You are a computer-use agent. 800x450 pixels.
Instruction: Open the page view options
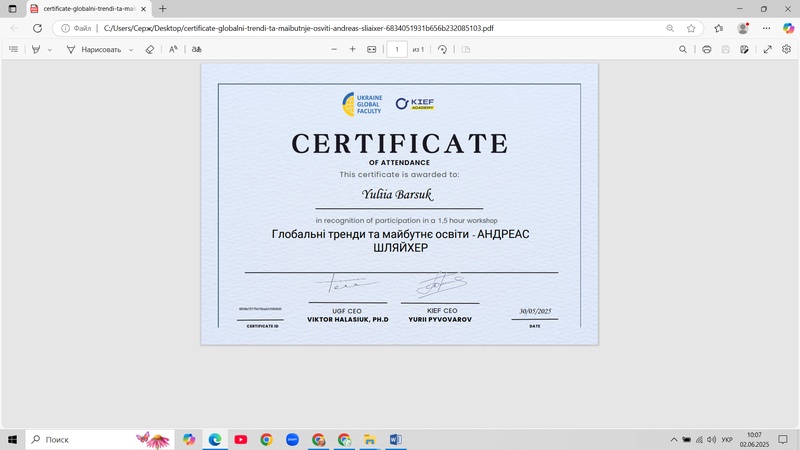click(x=465, y=49)
